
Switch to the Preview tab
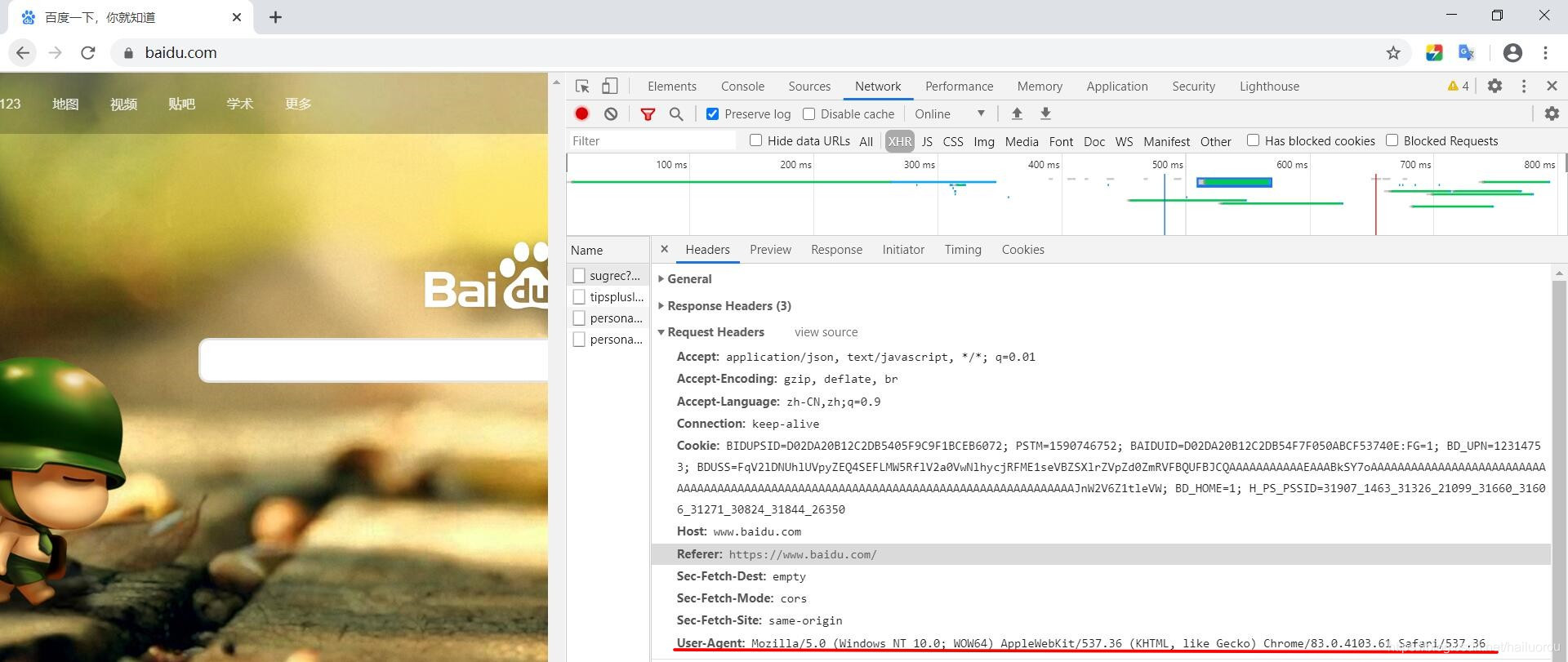point(770,250)
